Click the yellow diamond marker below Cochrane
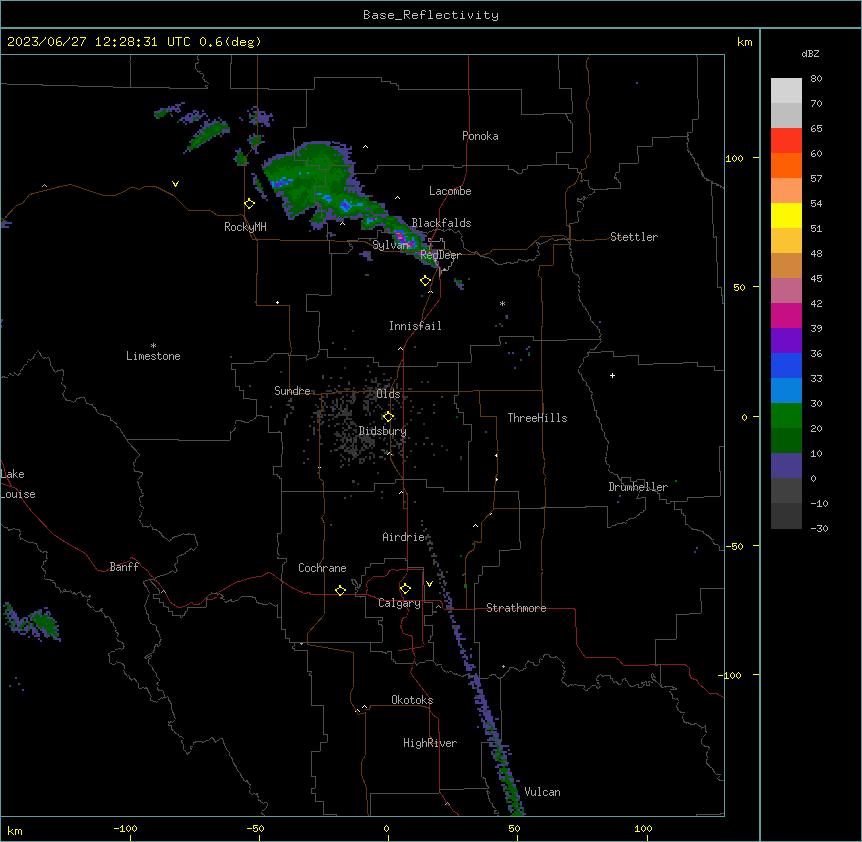 340,590
